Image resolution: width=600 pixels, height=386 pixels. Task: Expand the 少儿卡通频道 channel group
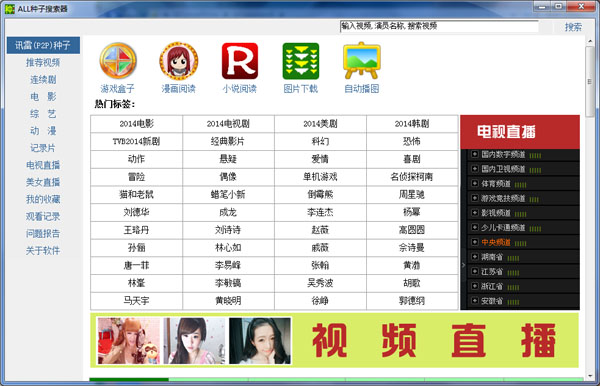pos(475,228)
